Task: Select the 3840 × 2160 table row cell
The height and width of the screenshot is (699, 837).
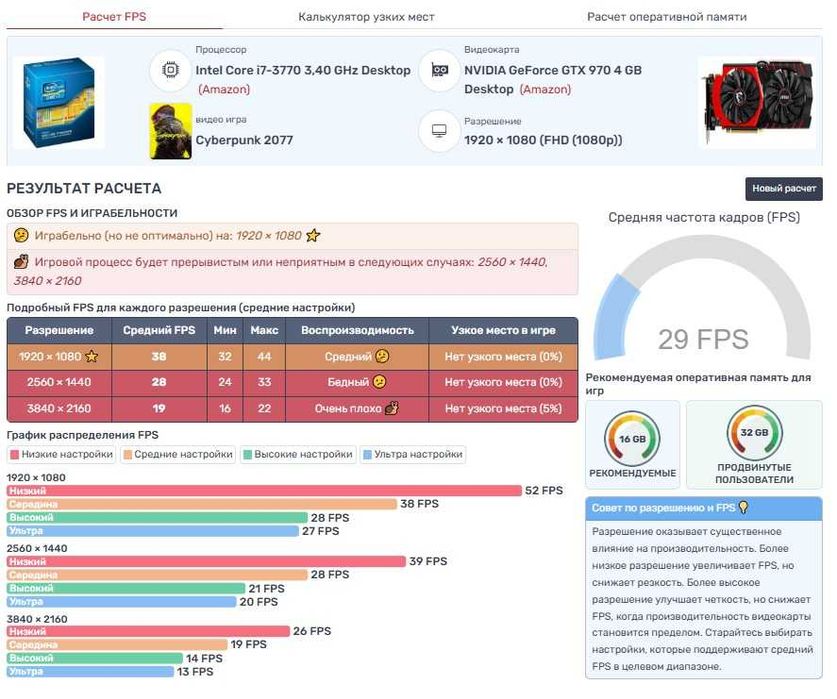Action: pos(59,409)
